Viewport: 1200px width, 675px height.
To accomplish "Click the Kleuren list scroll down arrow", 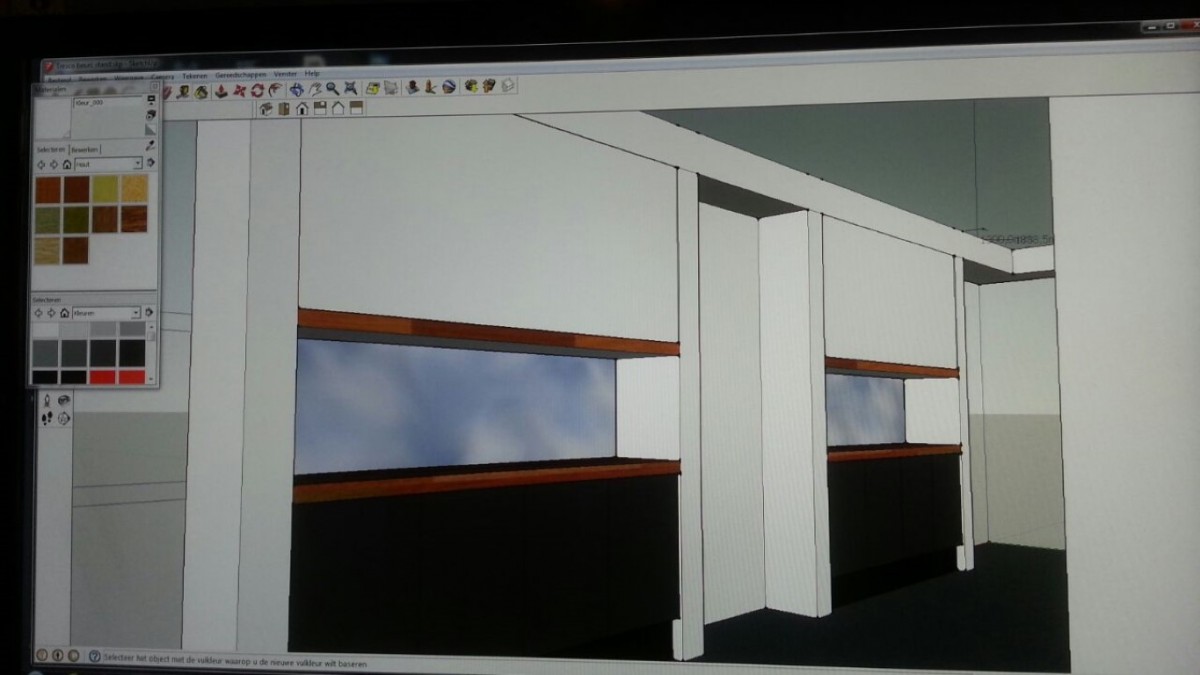I will coord(151,379).
